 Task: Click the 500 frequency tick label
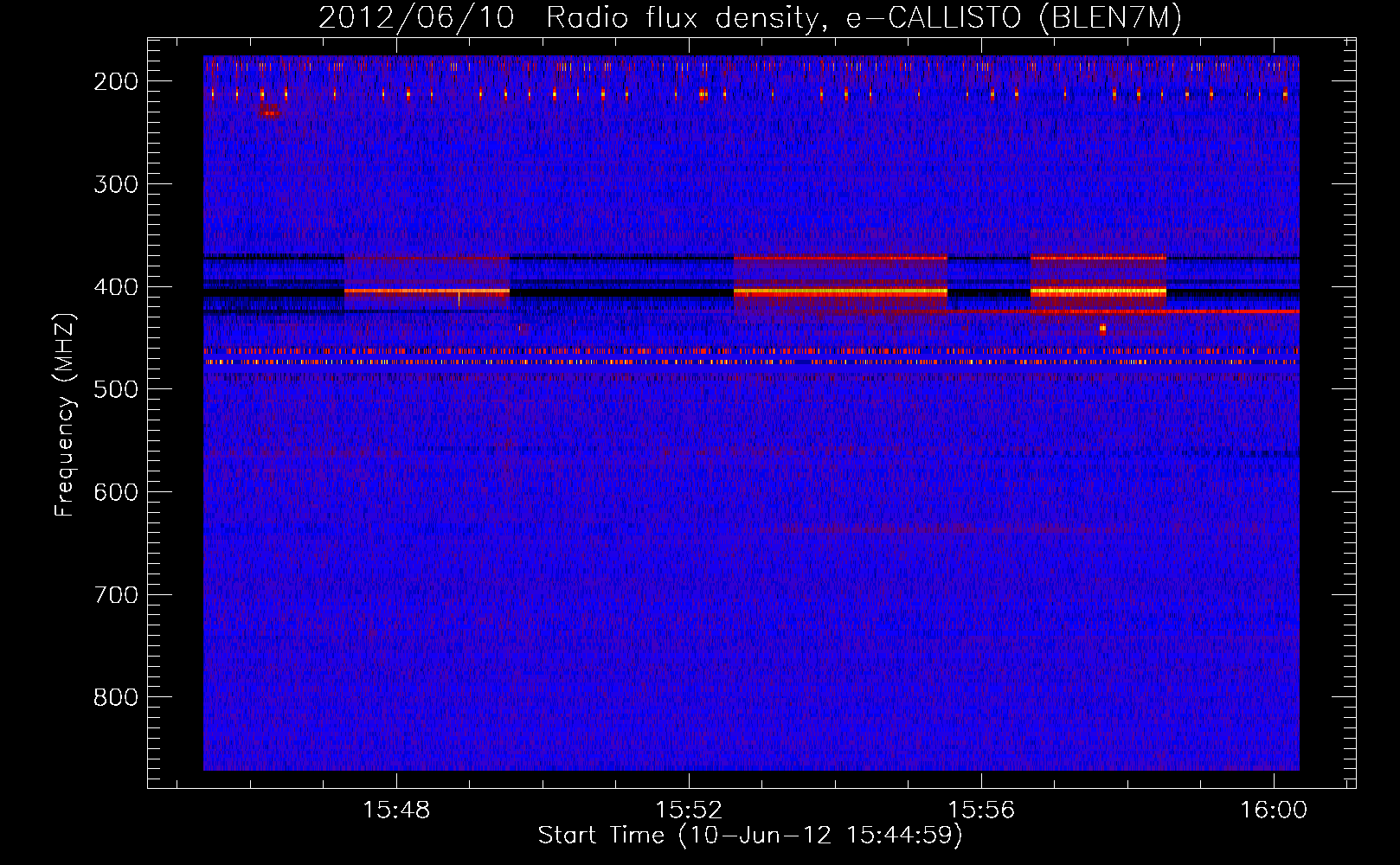coord(116,389)
